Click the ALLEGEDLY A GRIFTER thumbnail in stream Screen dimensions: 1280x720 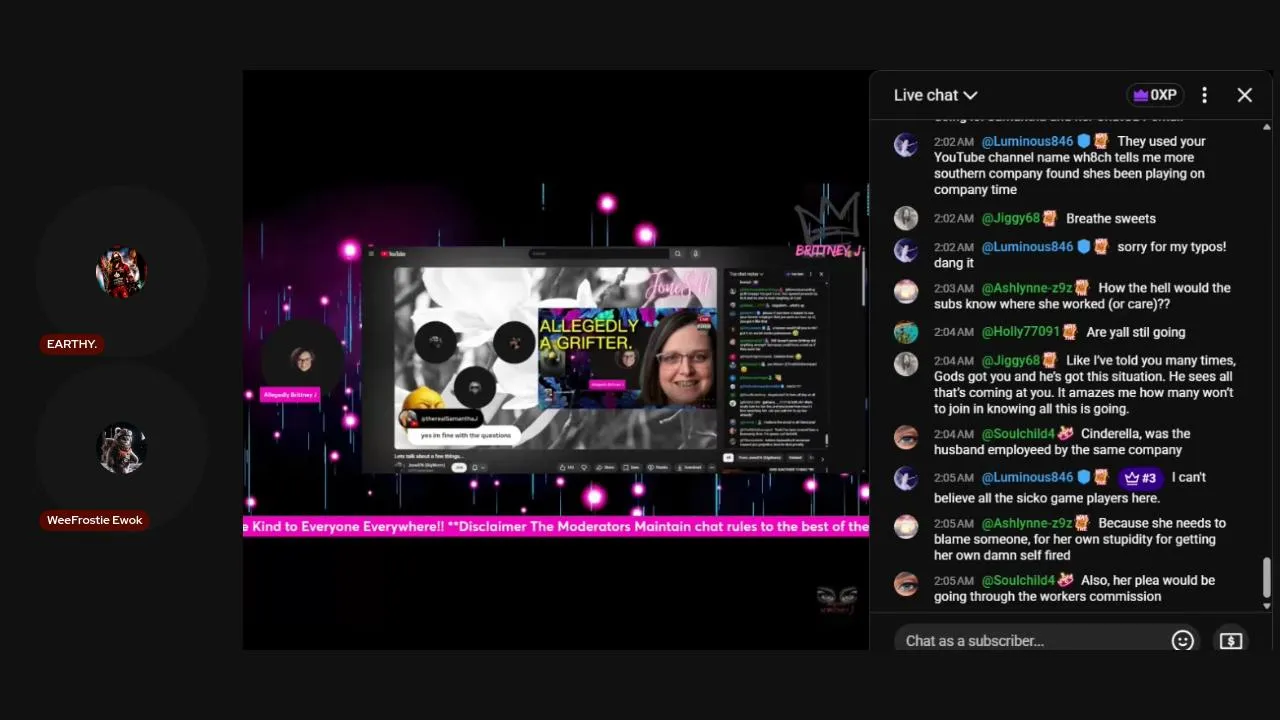tap(627, 358)
